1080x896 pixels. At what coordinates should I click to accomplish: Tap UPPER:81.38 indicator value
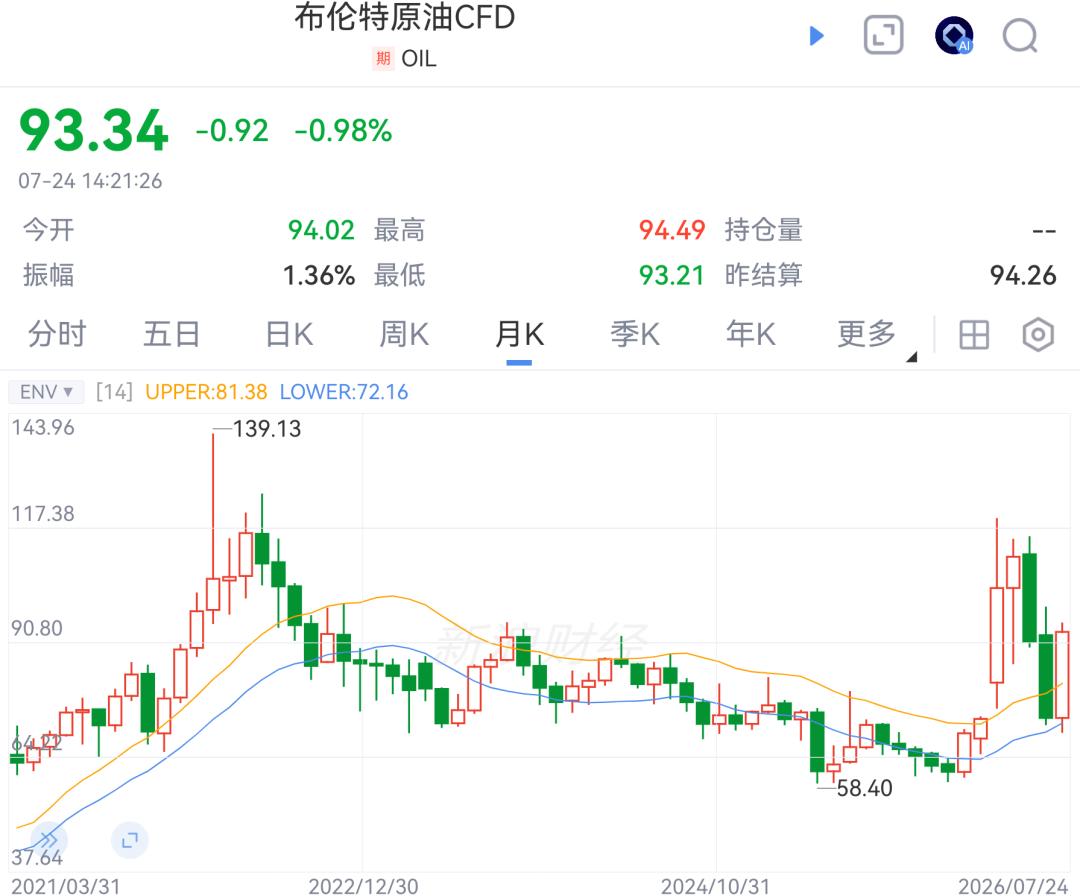click(x=206, y=392)
